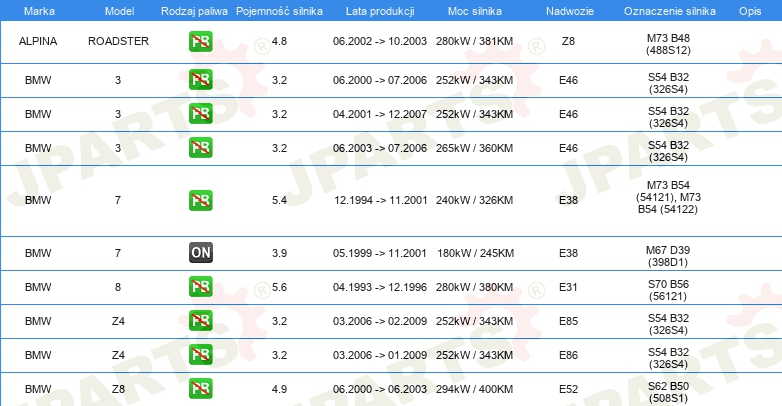Click the 180kW / 245KM power cell
This screenshot has height=406, width=782.
pos(475,253)
